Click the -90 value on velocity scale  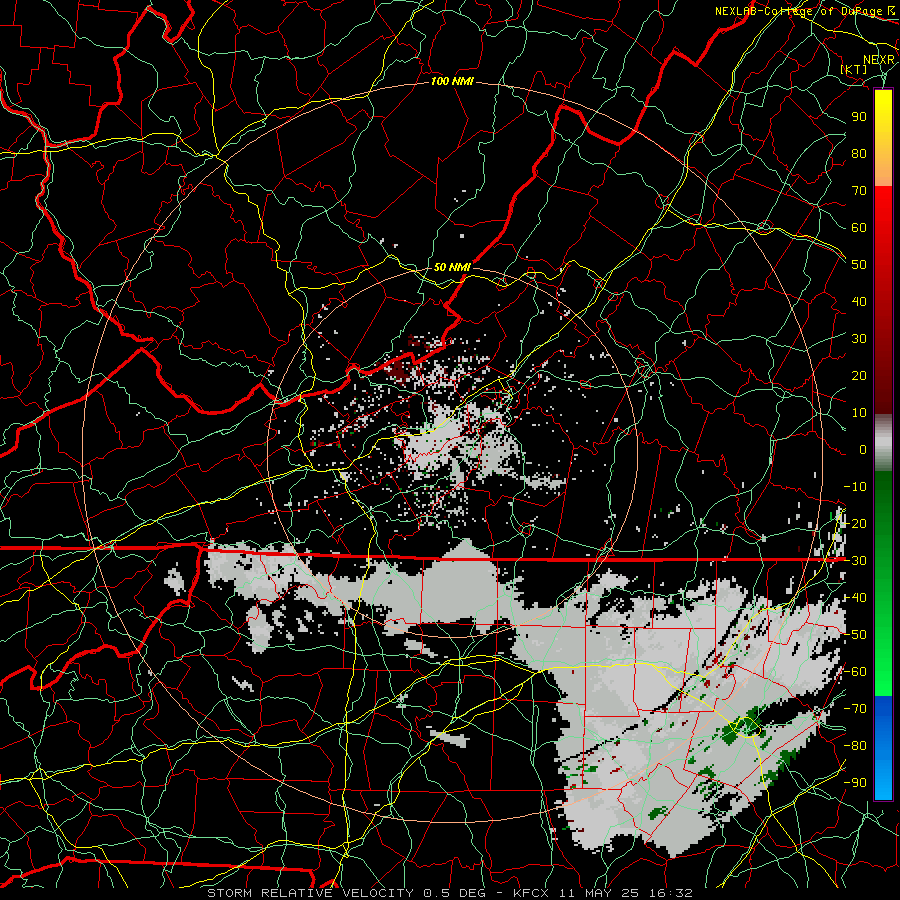click(x=855, y=783)
